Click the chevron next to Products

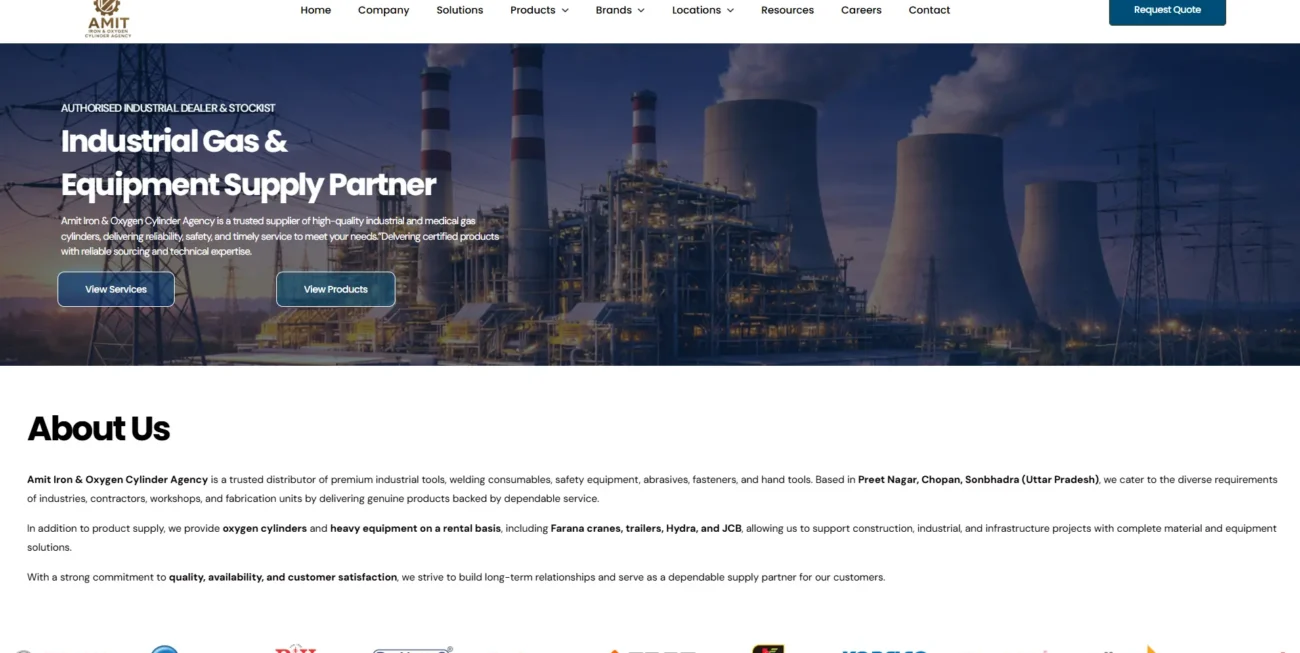coord(564,10)
